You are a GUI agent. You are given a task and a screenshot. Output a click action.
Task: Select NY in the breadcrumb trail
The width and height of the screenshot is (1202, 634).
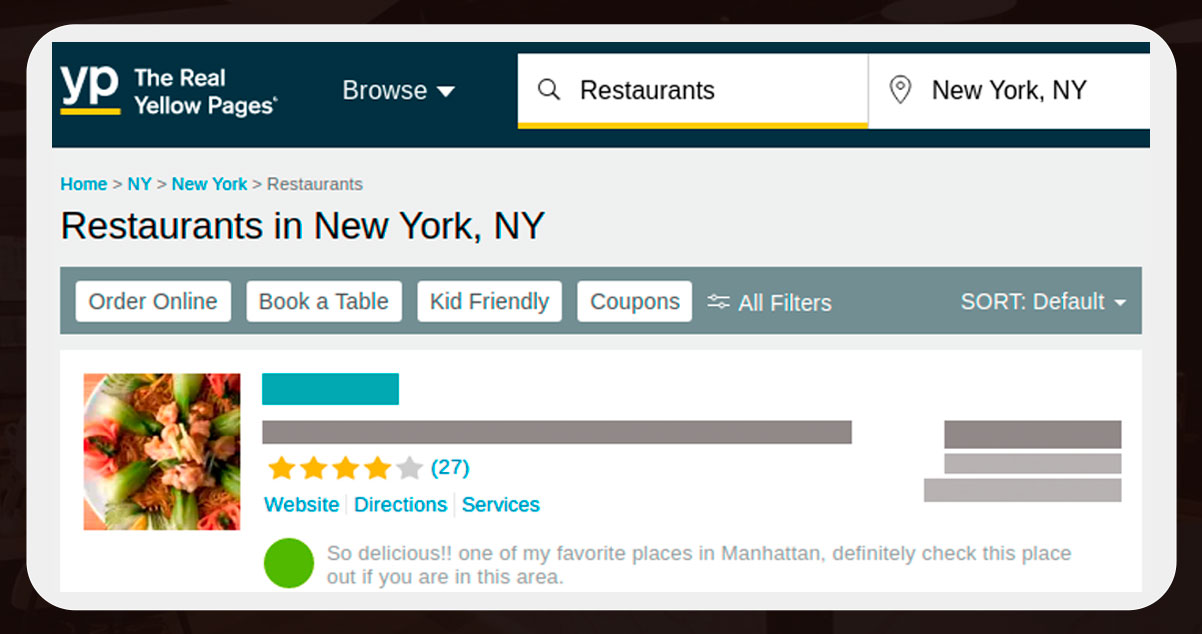(x=139, y=184)
